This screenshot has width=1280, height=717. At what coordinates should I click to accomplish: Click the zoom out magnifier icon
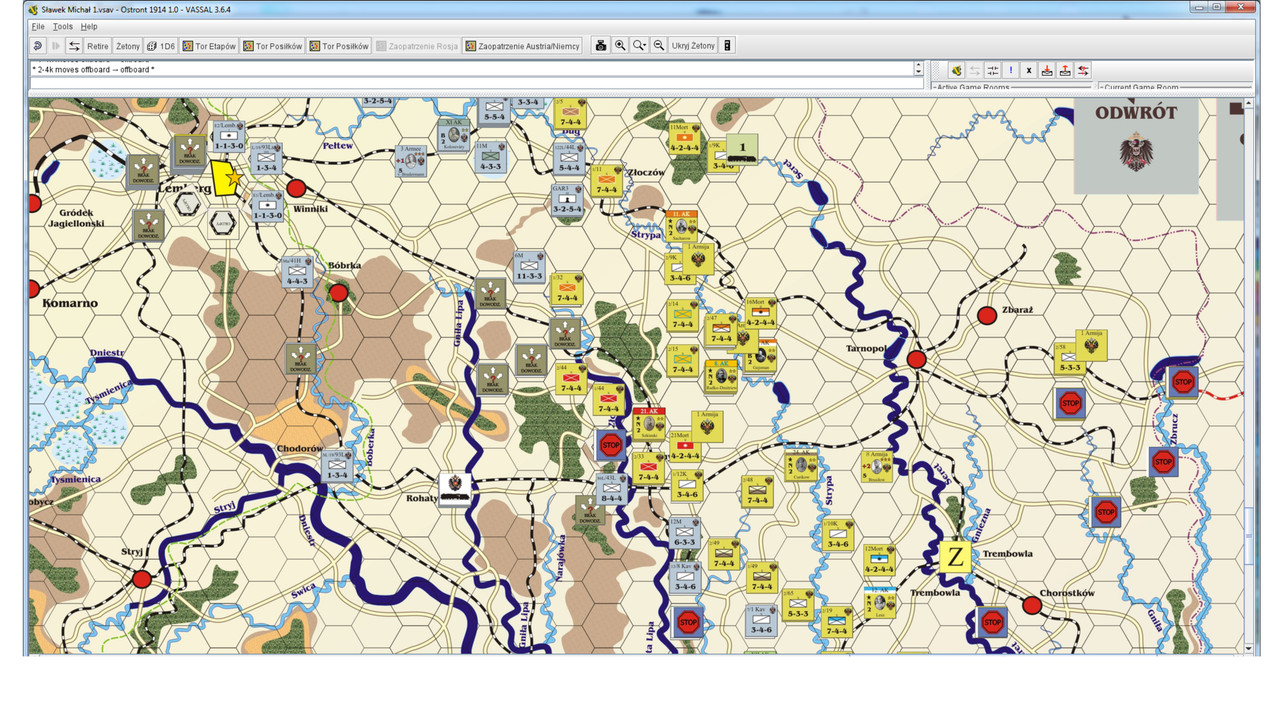[x=659, y=46]
